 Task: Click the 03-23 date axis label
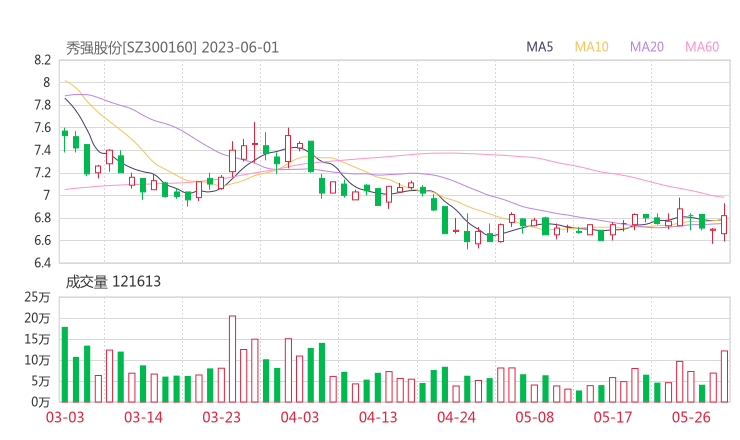pos(221,417)
